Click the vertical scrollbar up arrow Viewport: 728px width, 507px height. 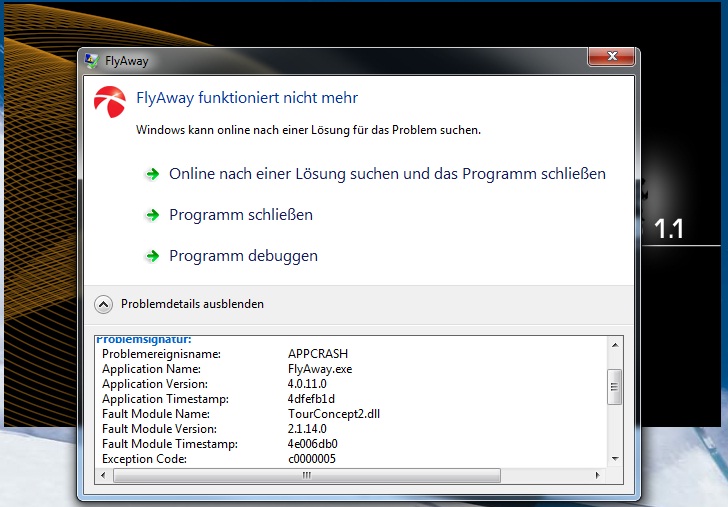tap(615, 344)
